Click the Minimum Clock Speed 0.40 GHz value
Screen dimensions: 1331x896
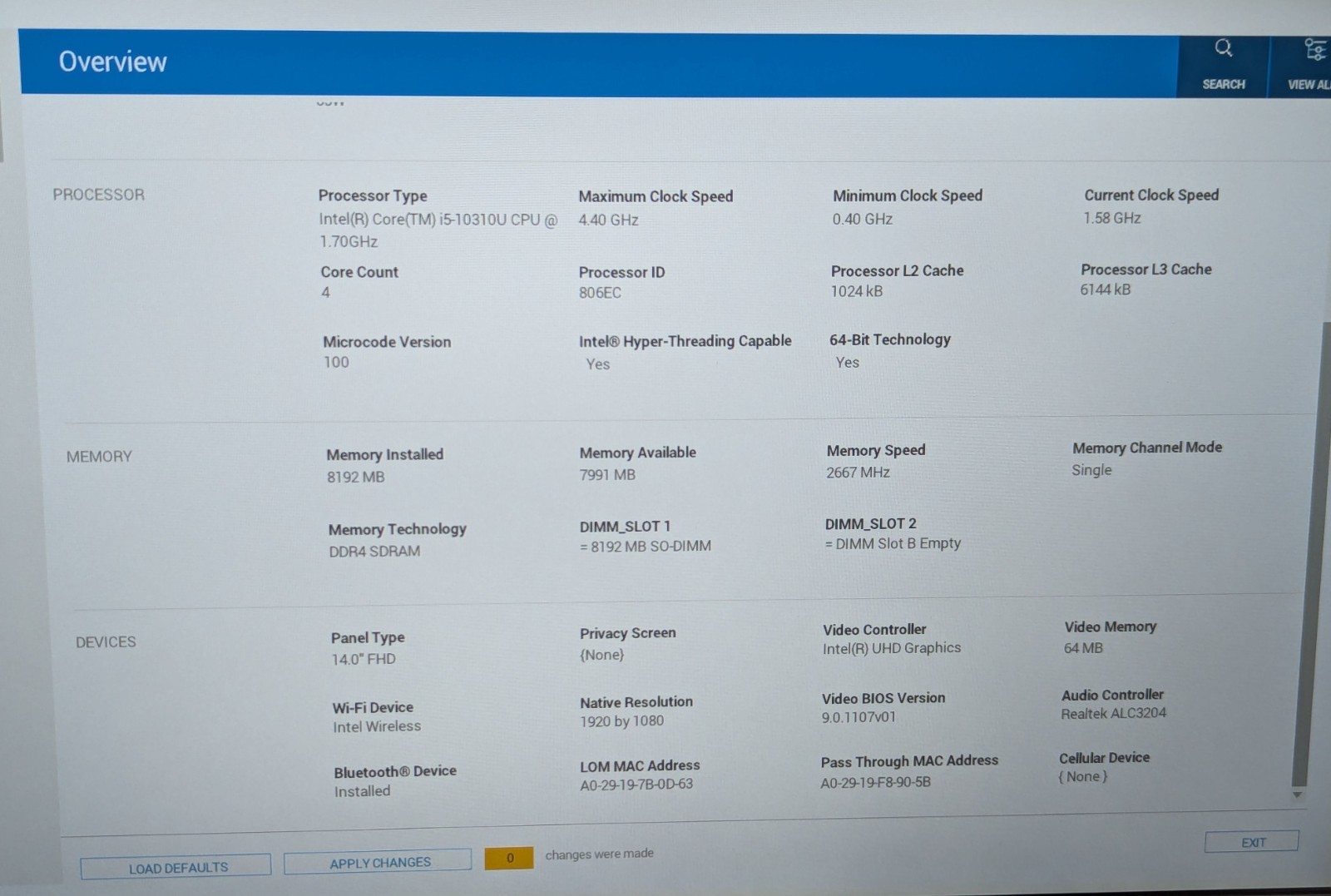point(863,219)
